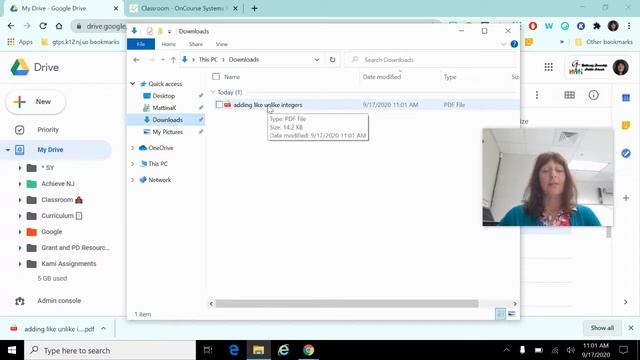Expand Network in navigation pane
The width and height of the screenshot is (640, 360).
click(133, 180)
